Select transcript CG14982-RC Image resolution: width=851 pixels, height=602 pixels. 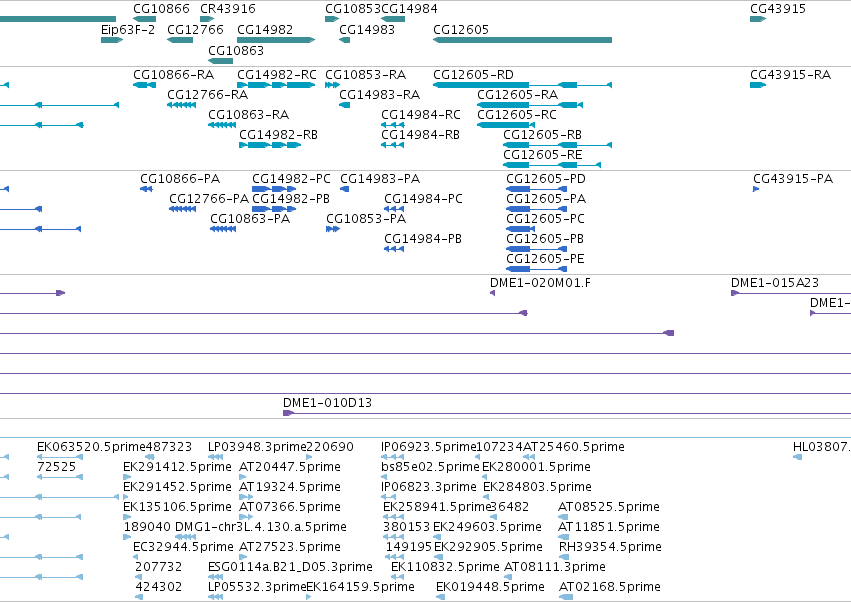(277, 75)
